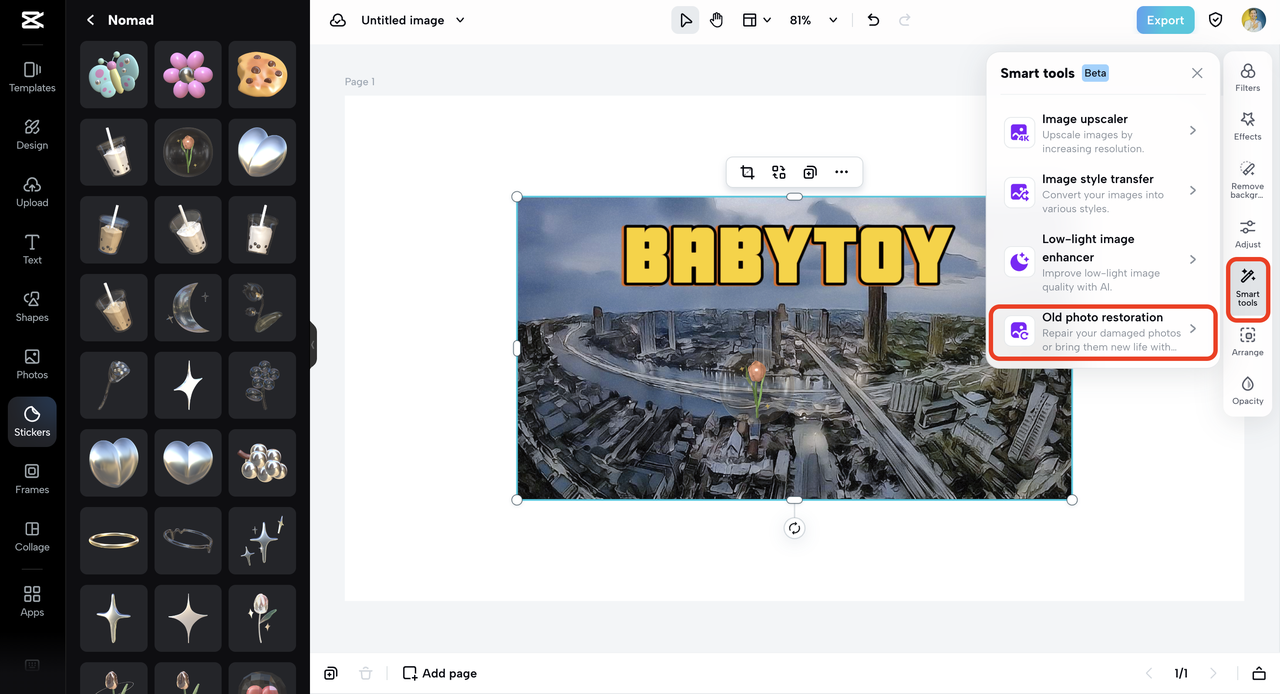Open the user profile avatar
The width and height of the screenshot is (1280, 694).
click(1254, 20)
